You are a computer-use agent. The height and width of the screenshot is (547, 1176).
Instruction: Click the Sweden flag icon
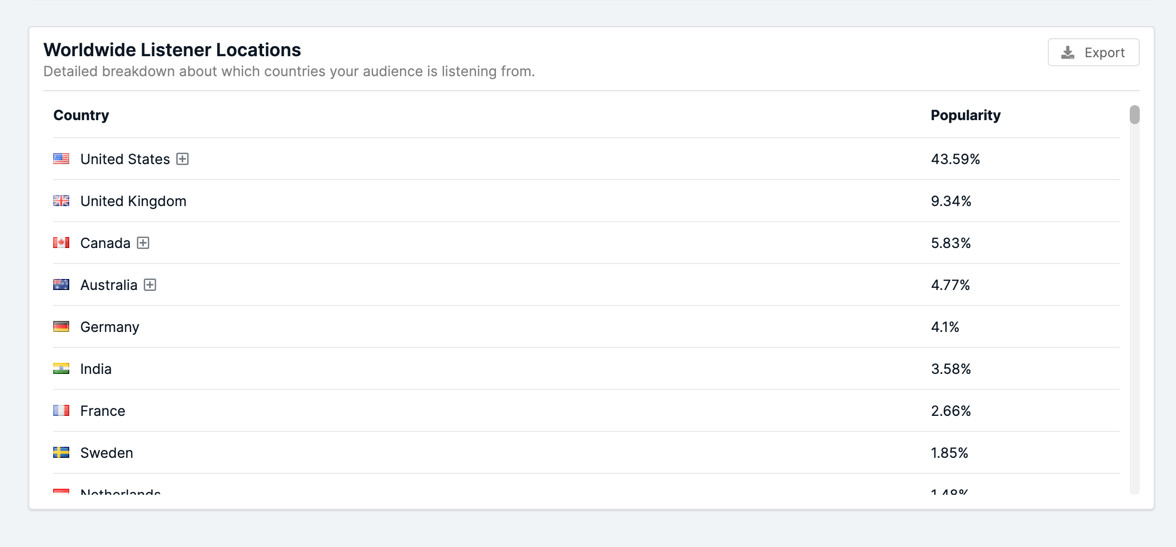[61, 453]
